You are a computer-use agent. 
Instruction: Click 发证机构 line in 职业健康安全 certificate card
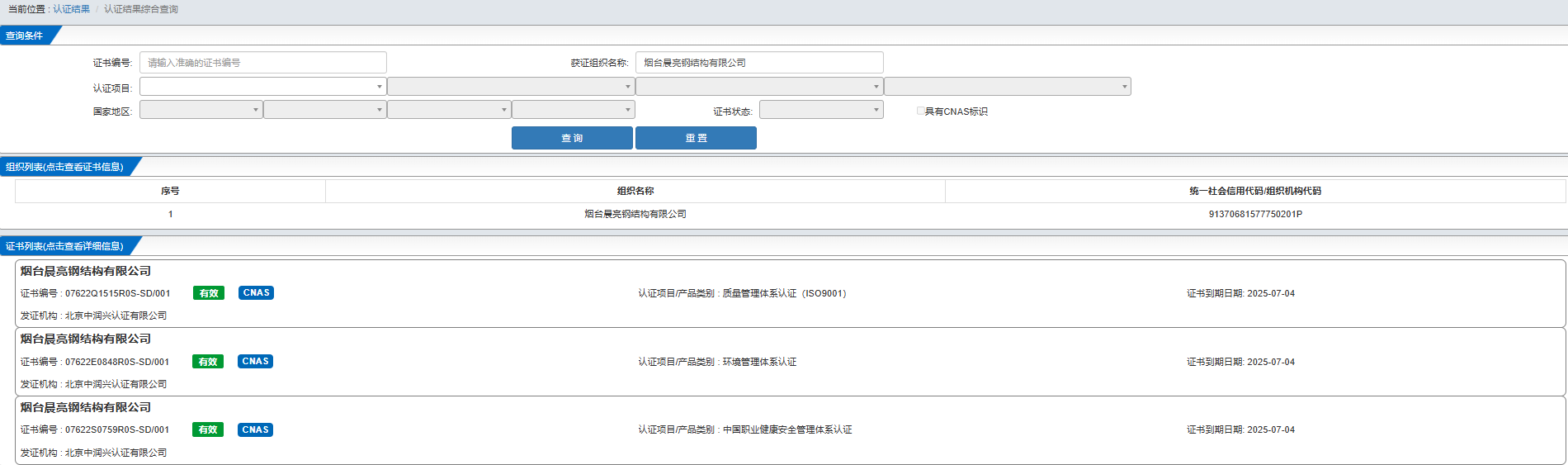tap(93, 453)
